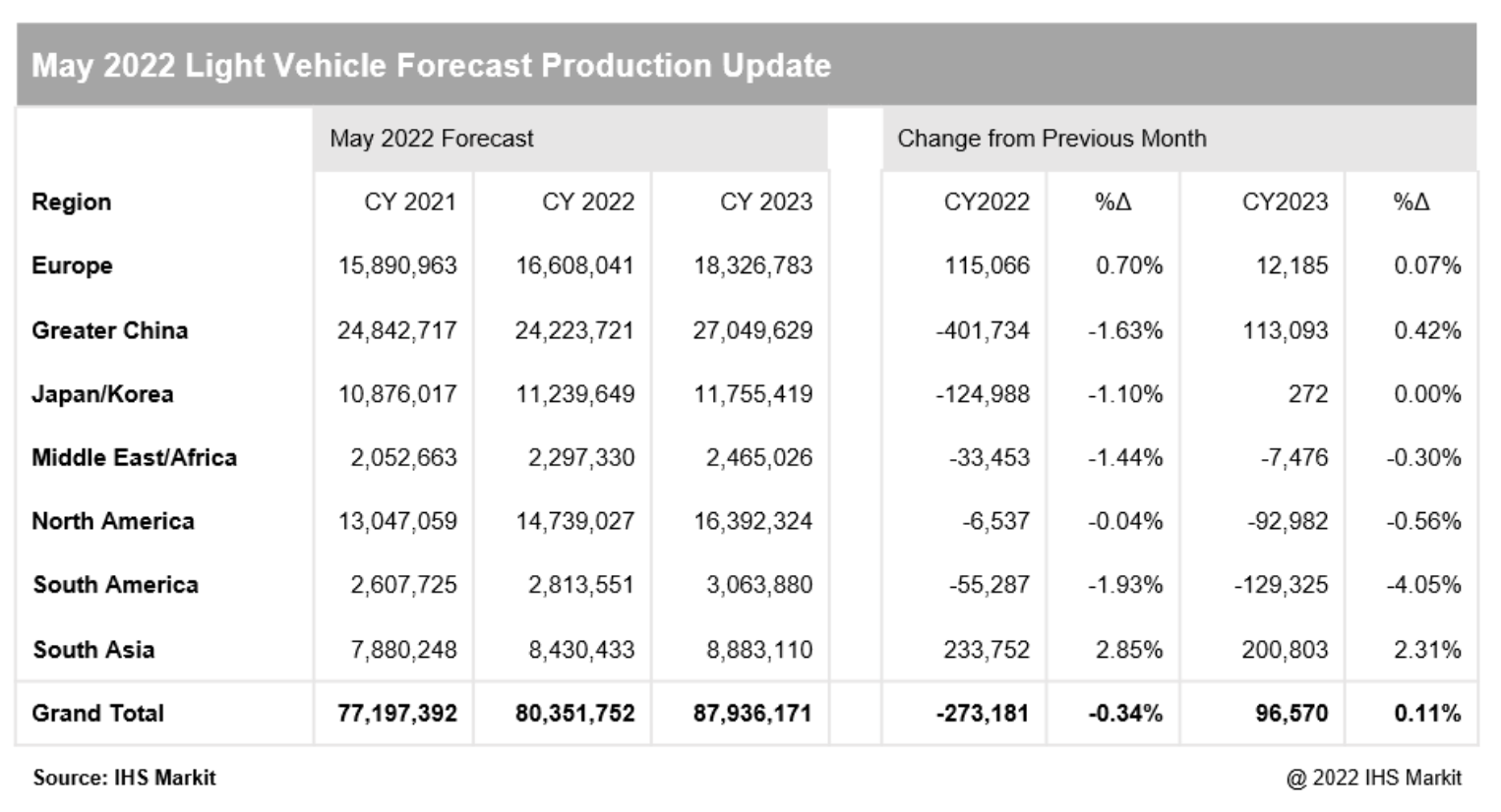Select the 'Change from Previous Month' group header
This screenshot has height=812, width=1501.
[x=1051, y=139]
